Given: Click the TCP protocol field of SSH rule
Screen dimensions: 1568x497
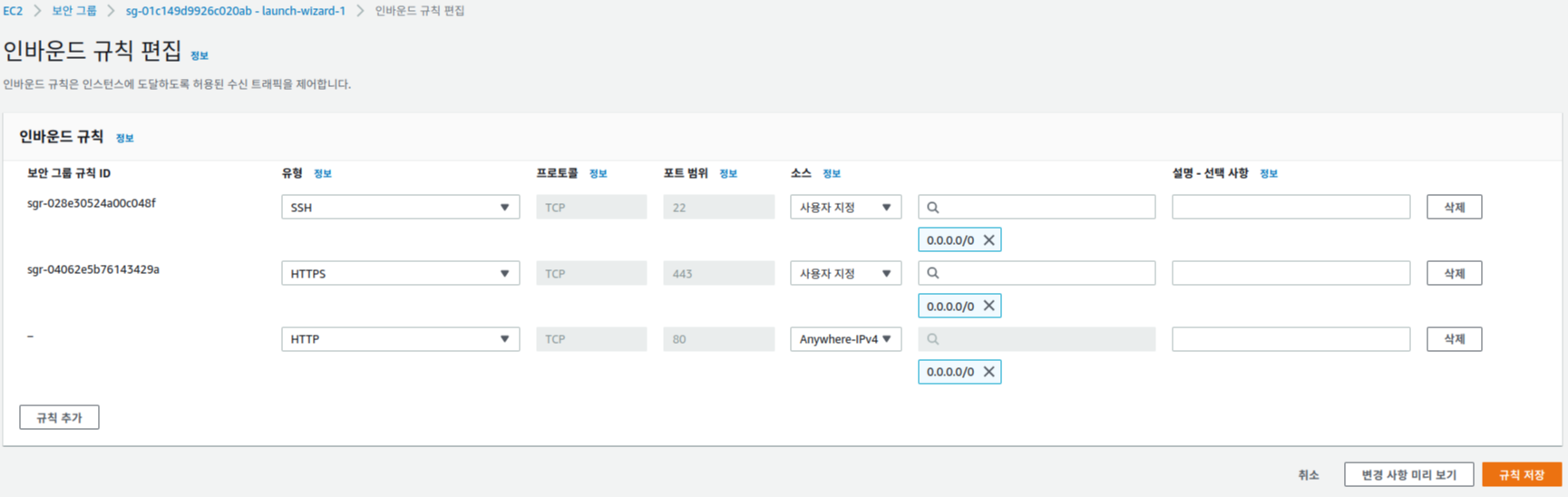Looking at the screenshot, I should pos(591,208).
